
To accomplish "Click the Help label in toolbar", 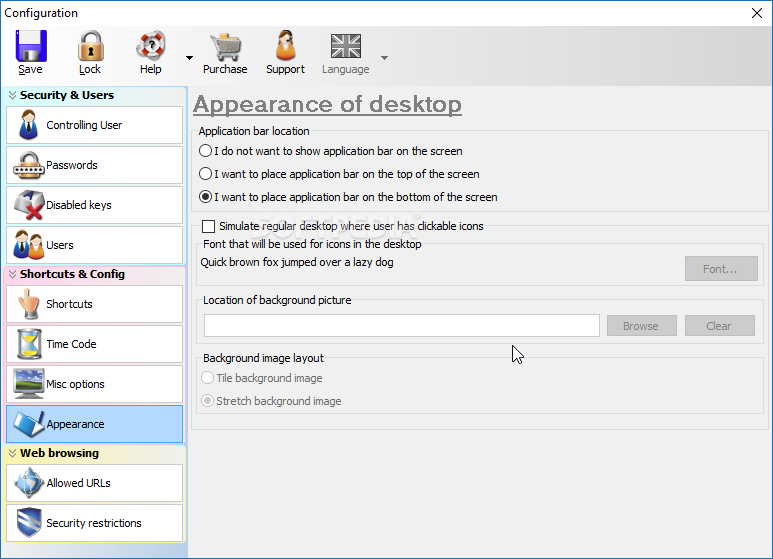I will coord(150,70).
